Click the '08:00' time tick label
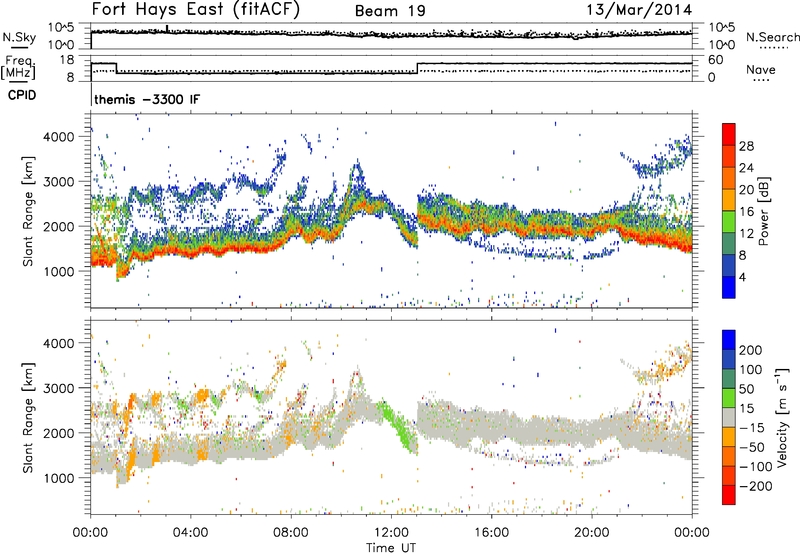Screen dimensions: 800x554 pyautogui.click(x=290, y=533)
